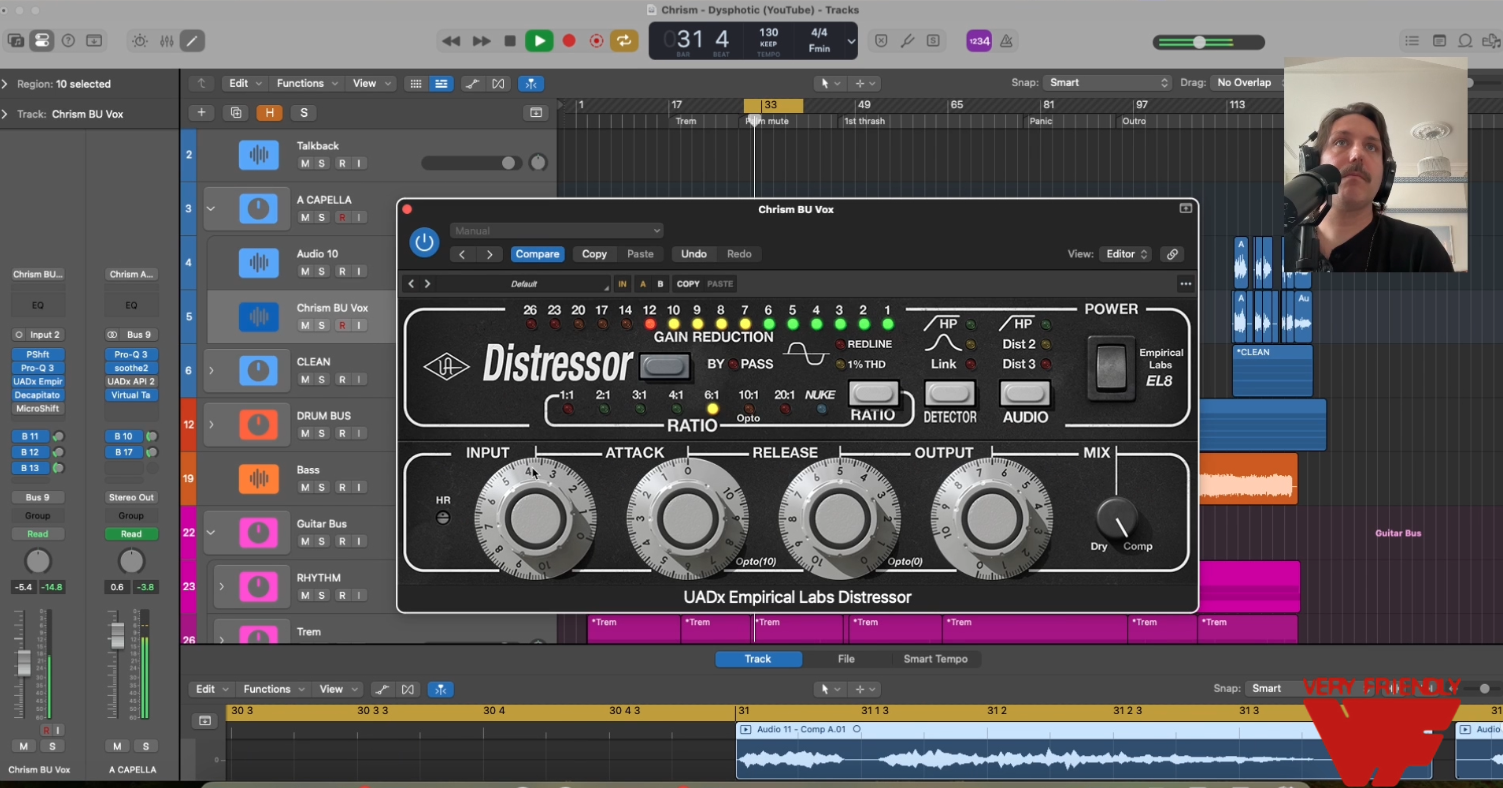This screenshot has width=1503, height=788.
Task: Mute the Talkback track
Action: [305, 163]
